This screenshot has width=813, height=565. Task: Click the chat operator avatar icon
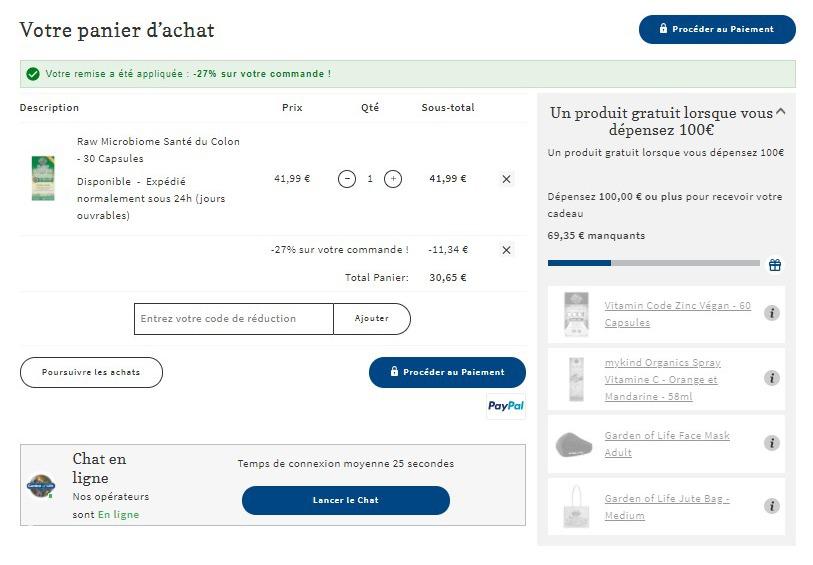[x=40, y=486]
